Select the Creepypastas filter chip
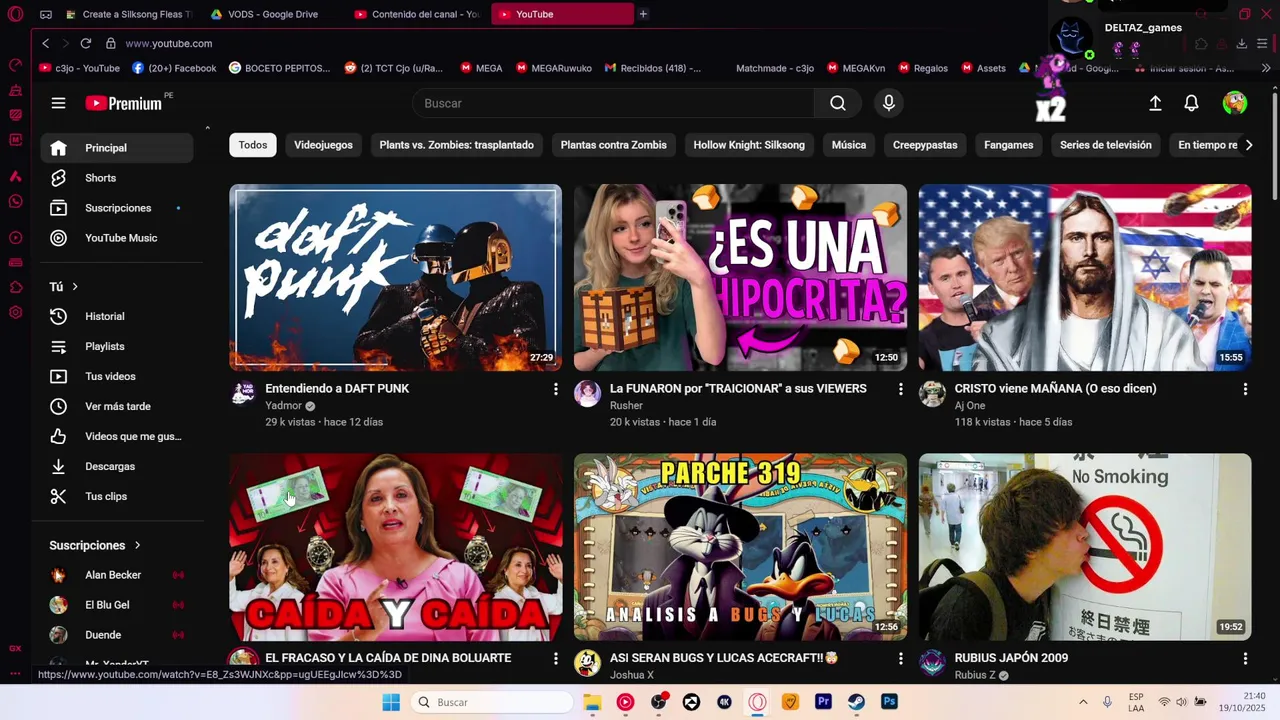The image size is (1280, 720). click(925, 145)
